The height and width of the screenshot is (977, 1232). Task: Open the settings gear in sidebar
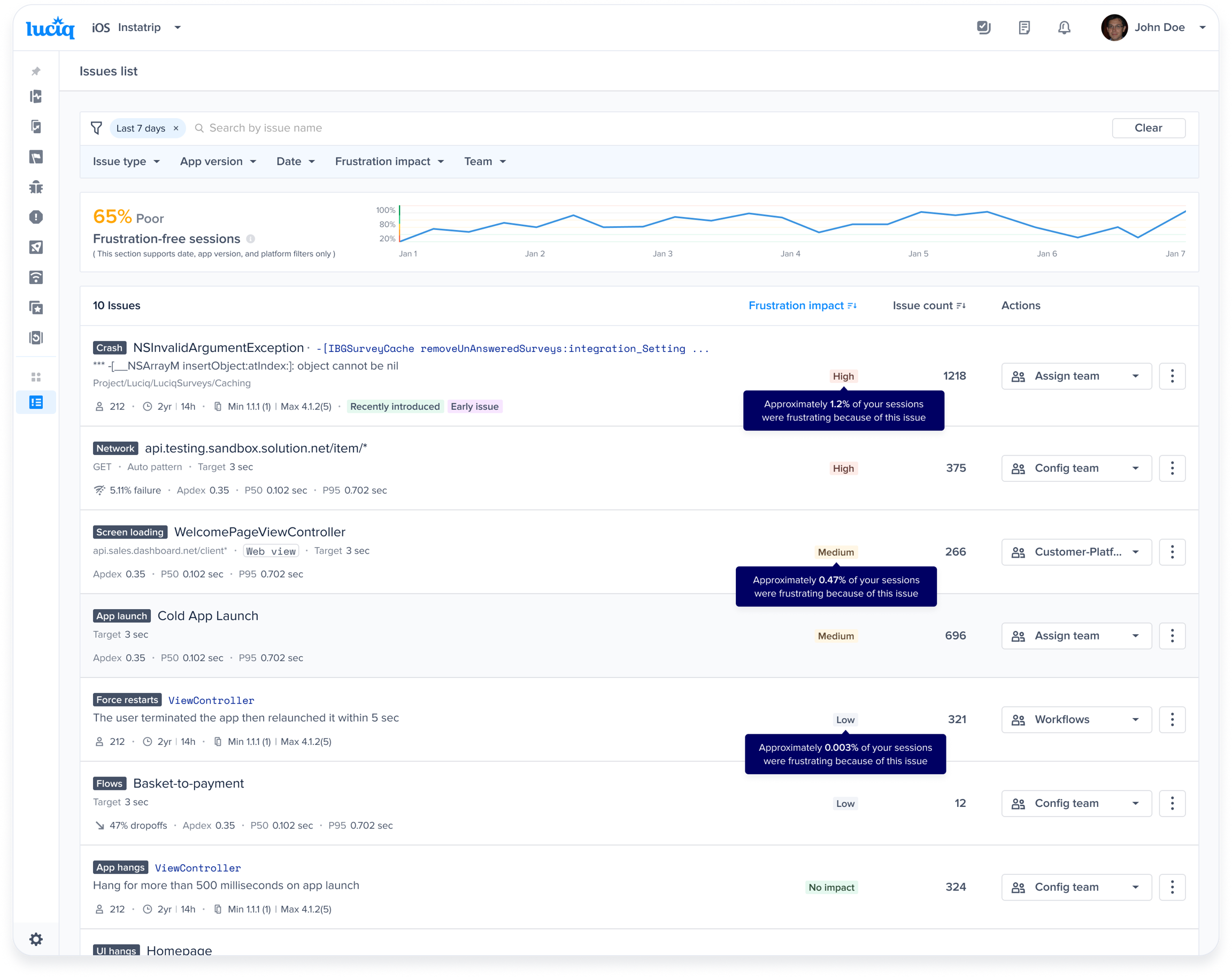point(36,938)
